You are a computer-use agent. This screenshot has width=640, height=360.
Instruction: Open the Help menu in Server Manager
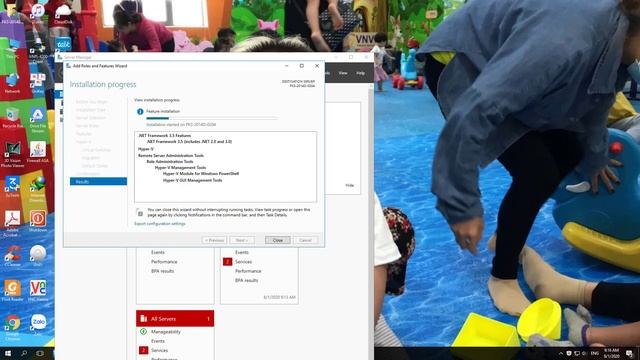pos(360,73)
